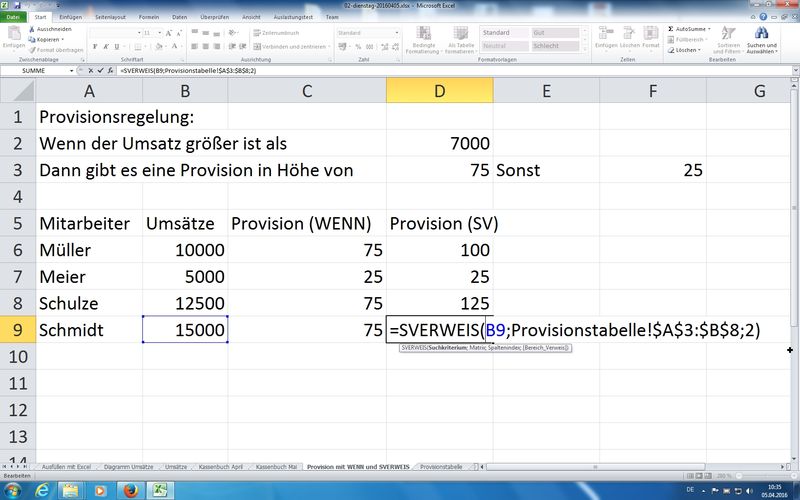The height and width of the screenshot is (500, 800).
Task: Click the Sortieren und Filtern icon
Action: coord(729,35)
